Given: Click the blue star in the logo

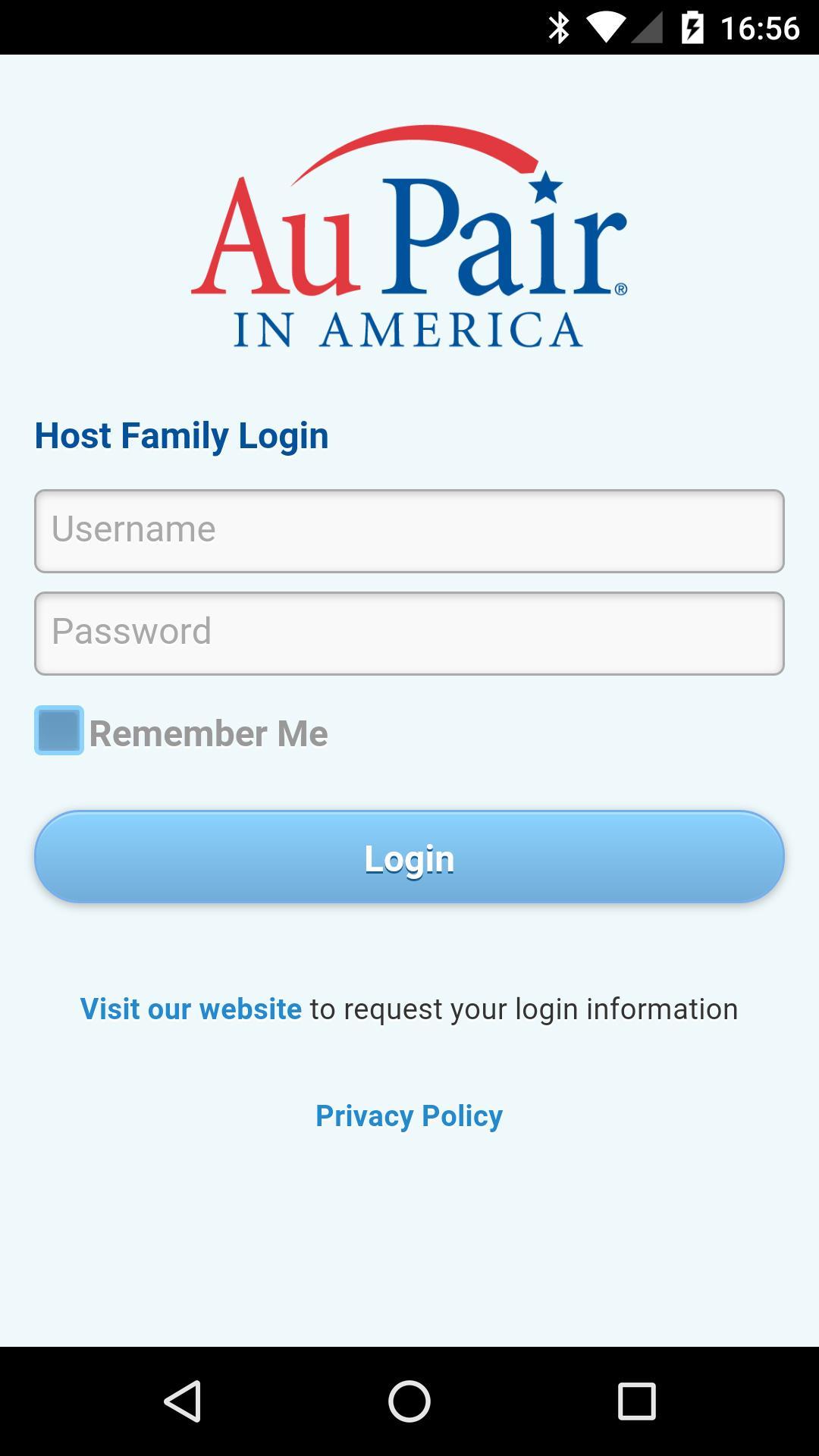Looking at the screenshot, I should (547, 187).
